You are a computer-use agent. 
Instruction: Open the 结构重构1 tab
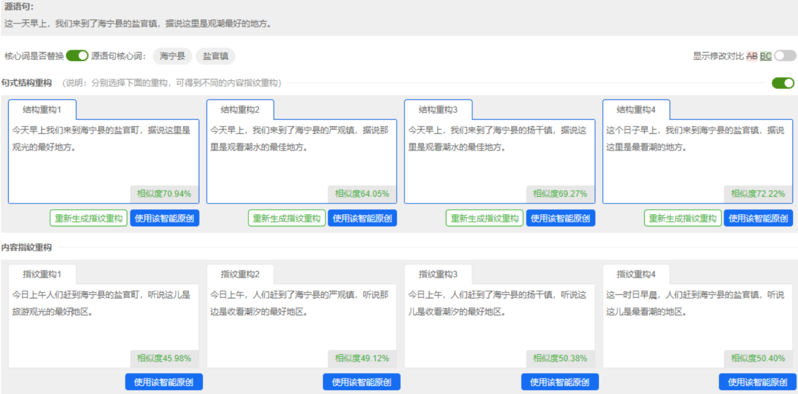42,109
